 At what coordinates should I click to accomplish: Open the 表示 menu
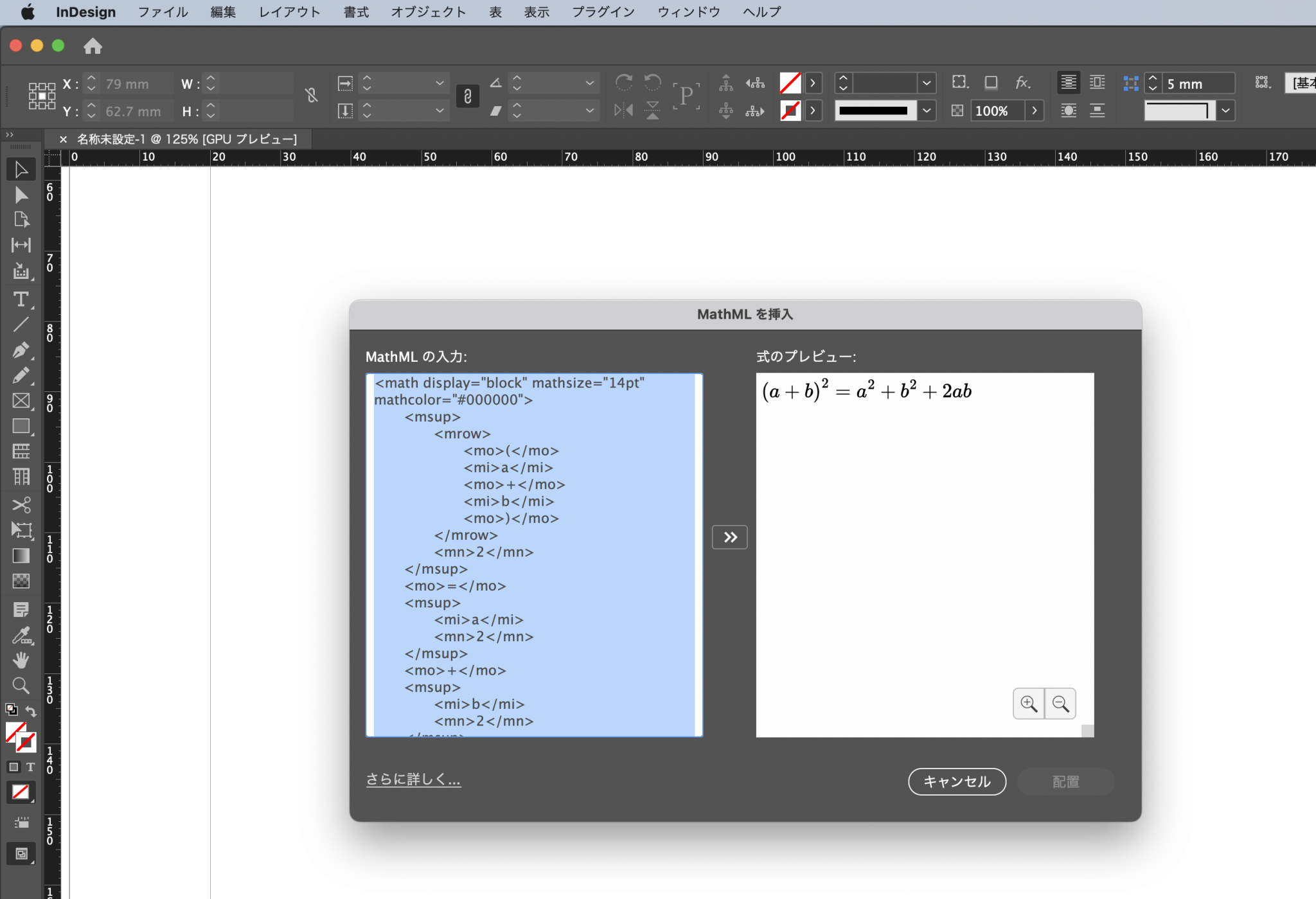click(x=536, y=12)
